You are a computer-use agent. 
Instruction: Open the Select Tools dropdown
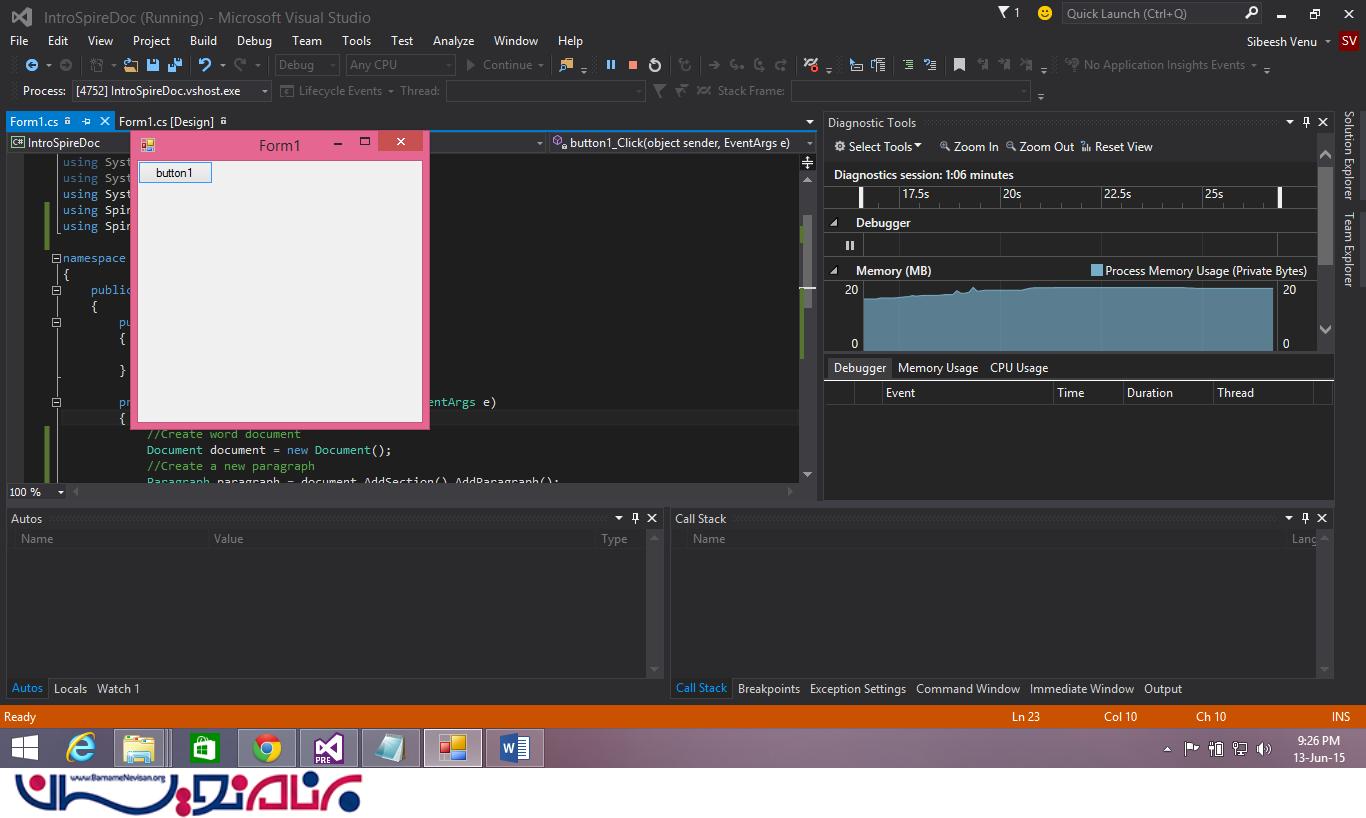coord(879,147)
